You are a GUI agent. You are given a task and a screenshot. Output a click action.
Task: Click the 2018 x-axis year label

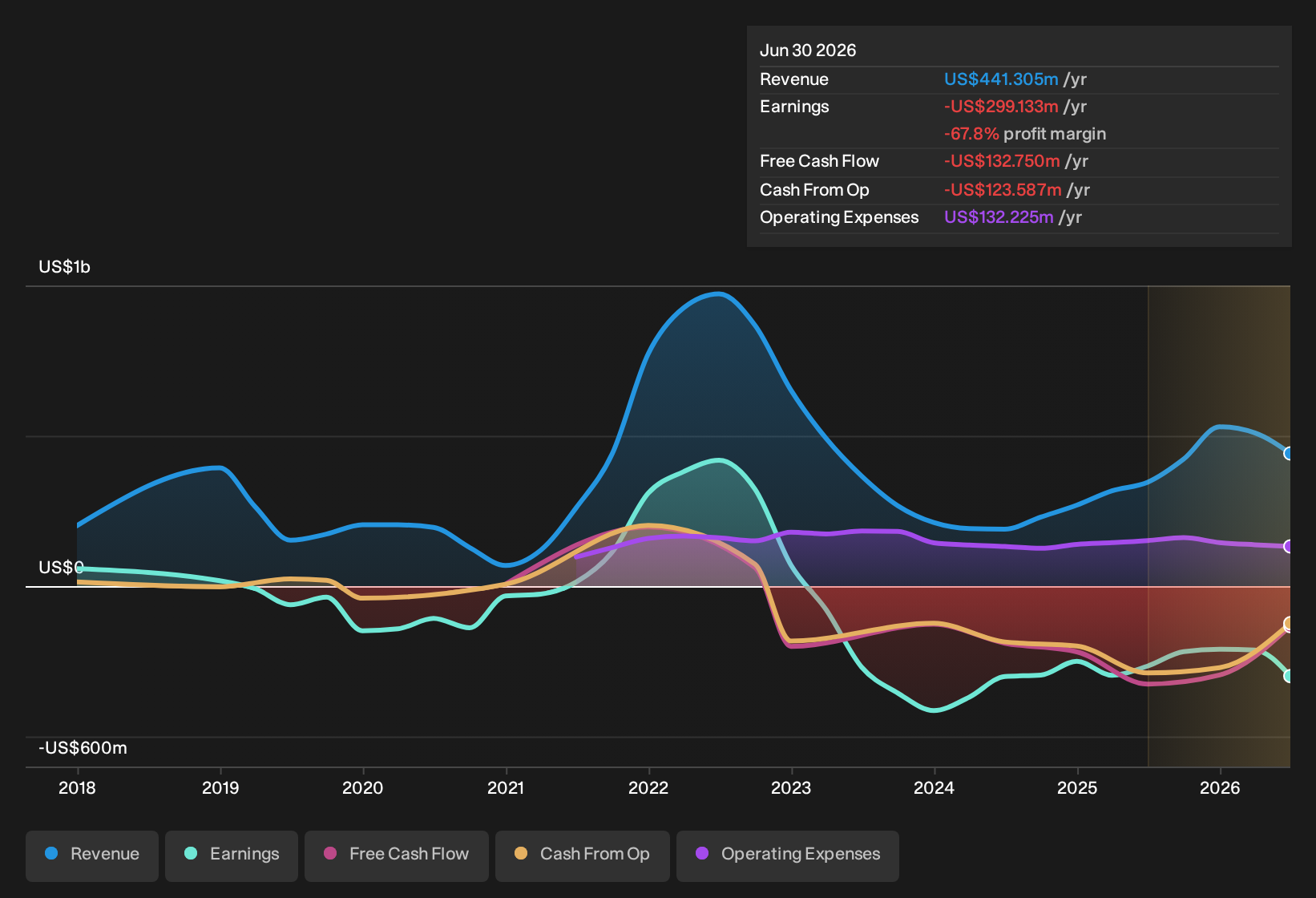tap(77, 788)
